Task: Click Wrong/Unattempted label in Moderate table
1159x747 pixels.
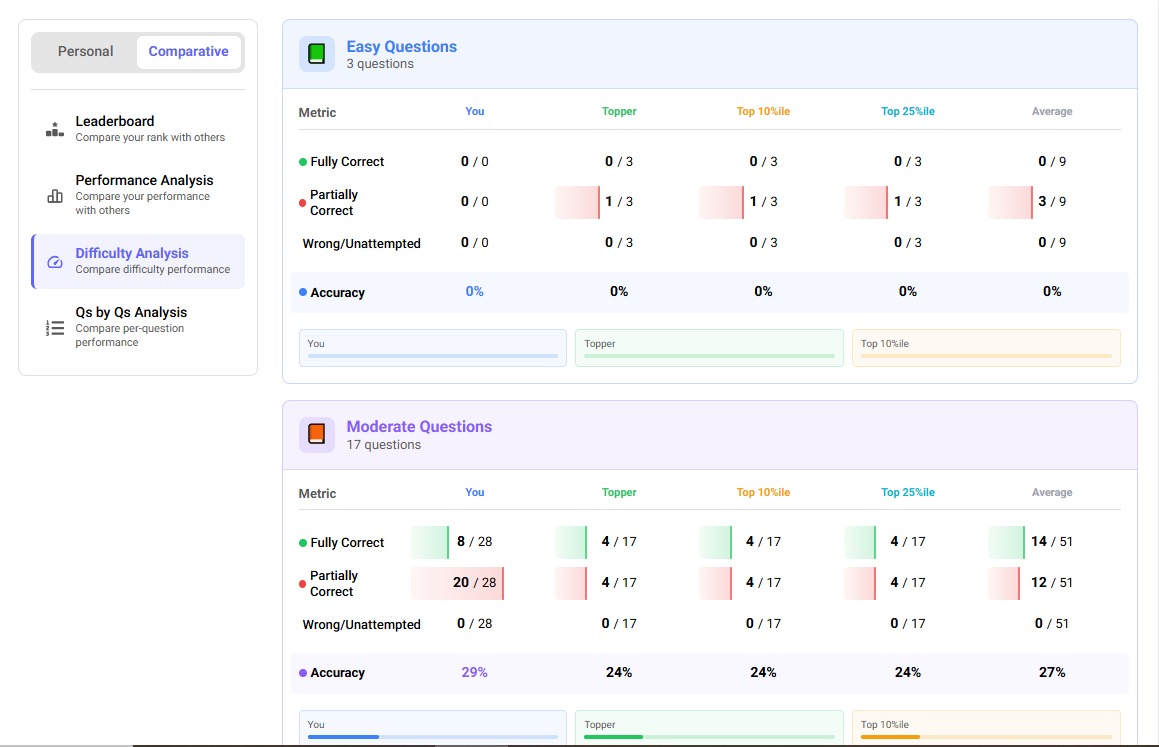Action: pyautogui.click(x=361, y=624)
